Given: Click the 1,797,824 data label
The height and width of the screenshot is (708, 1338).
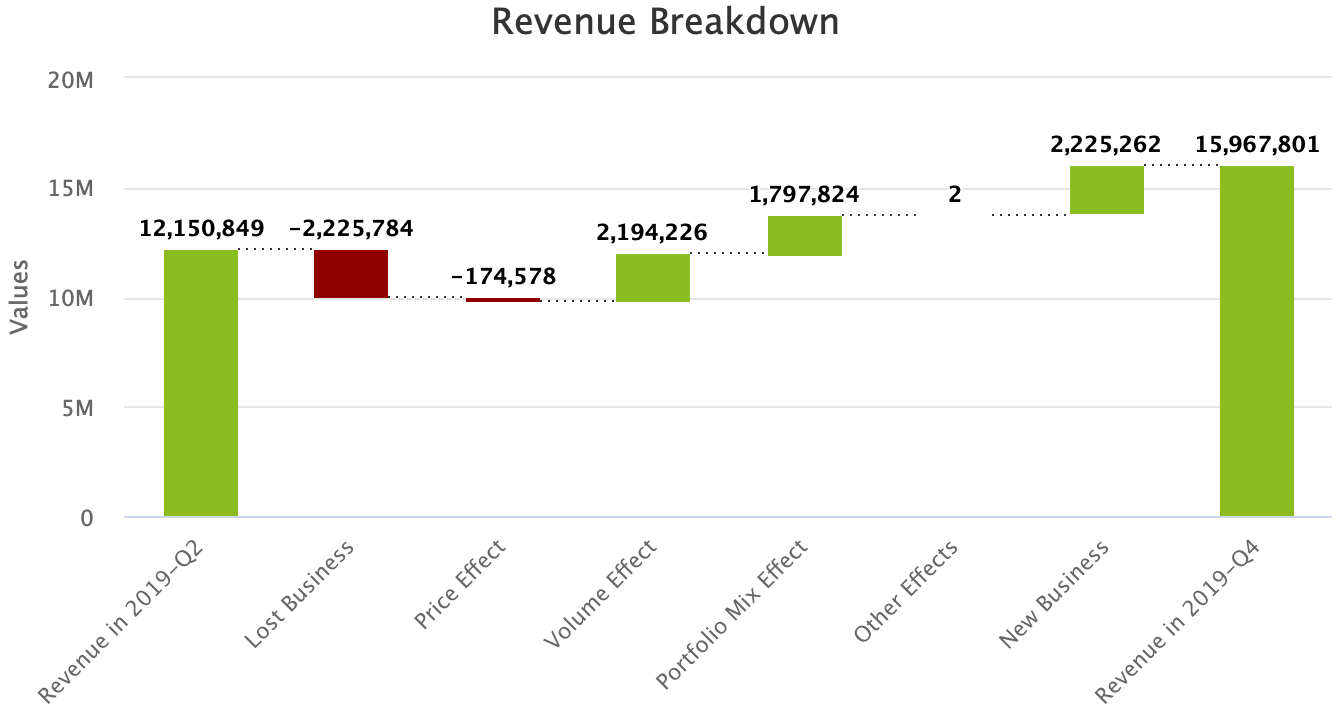Looking at the screenshot, I should [x=804, y=194].
